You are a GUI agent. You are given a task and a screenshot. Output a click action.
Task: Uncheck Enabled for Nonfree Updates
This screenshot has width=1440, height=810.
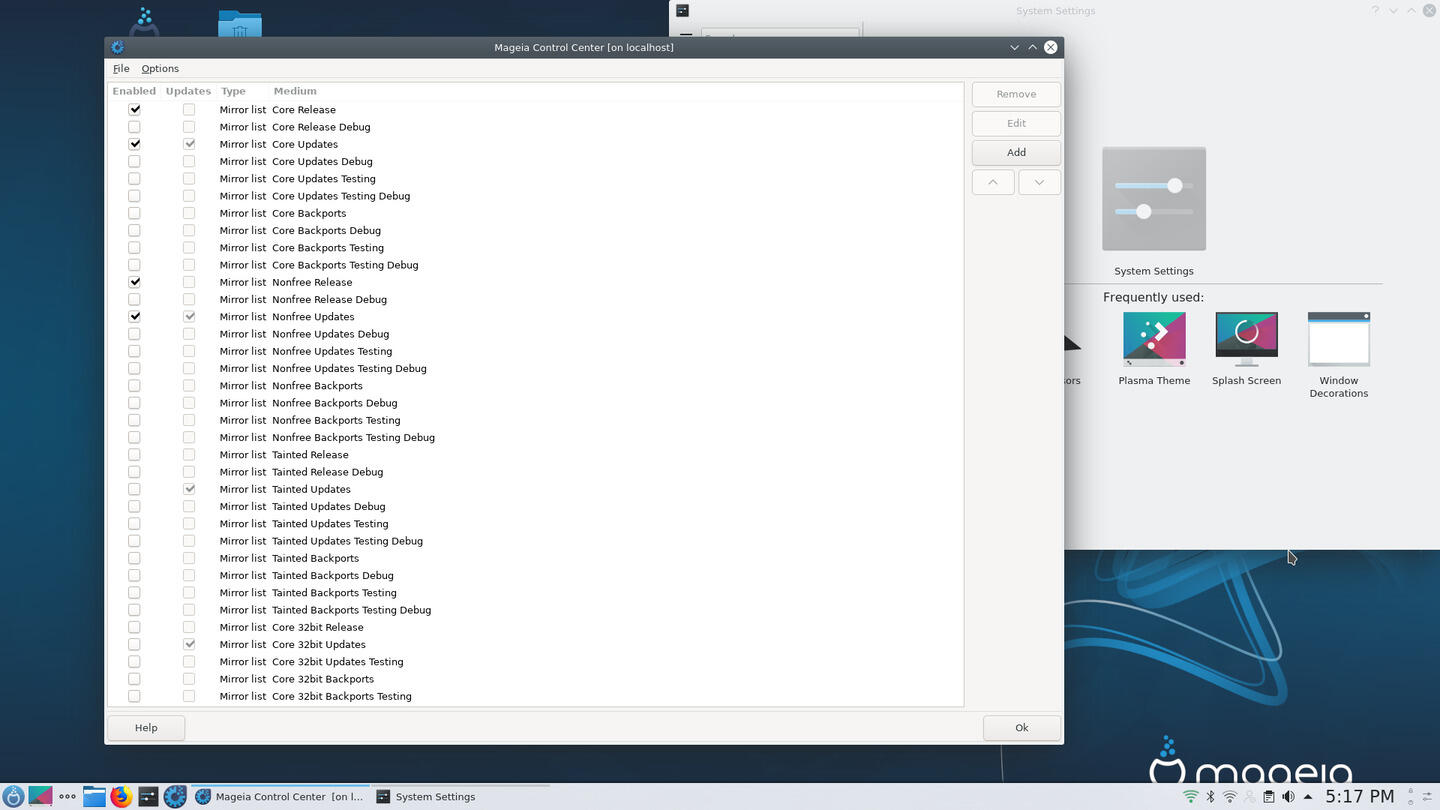(134, 317)
